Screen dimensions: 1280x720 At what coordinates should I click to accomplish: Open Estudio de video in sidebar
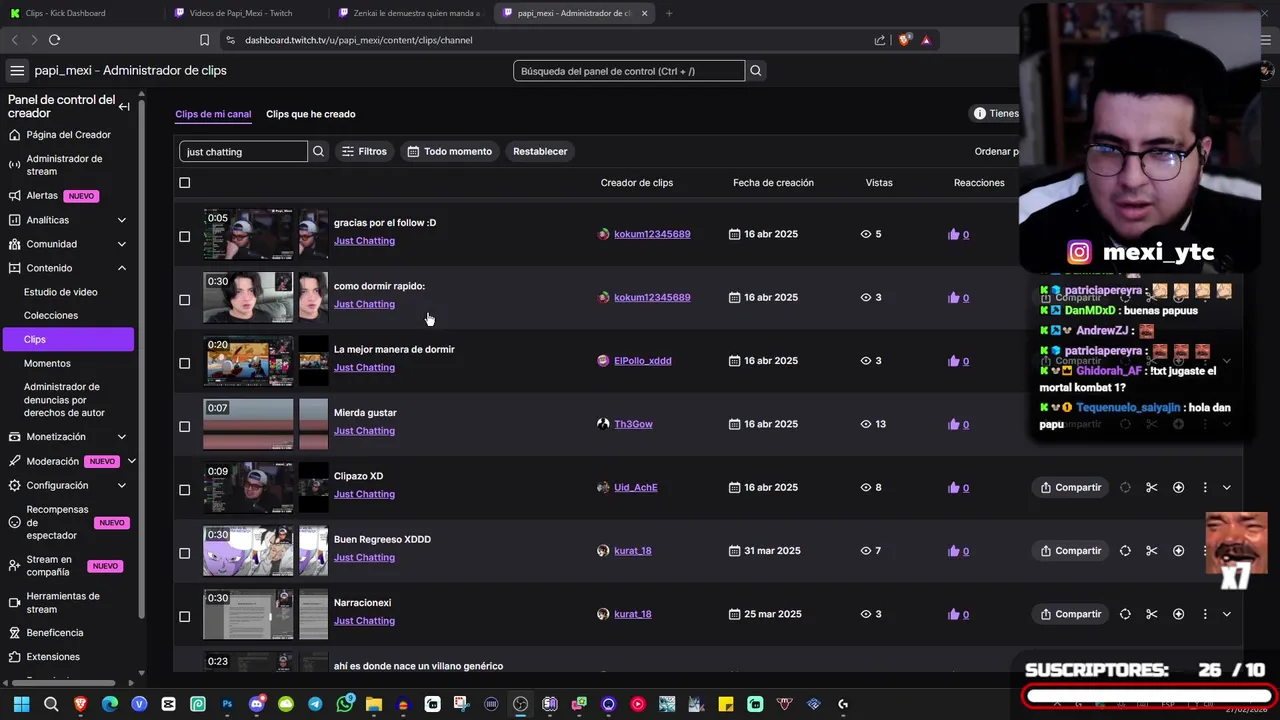(60, 292)
